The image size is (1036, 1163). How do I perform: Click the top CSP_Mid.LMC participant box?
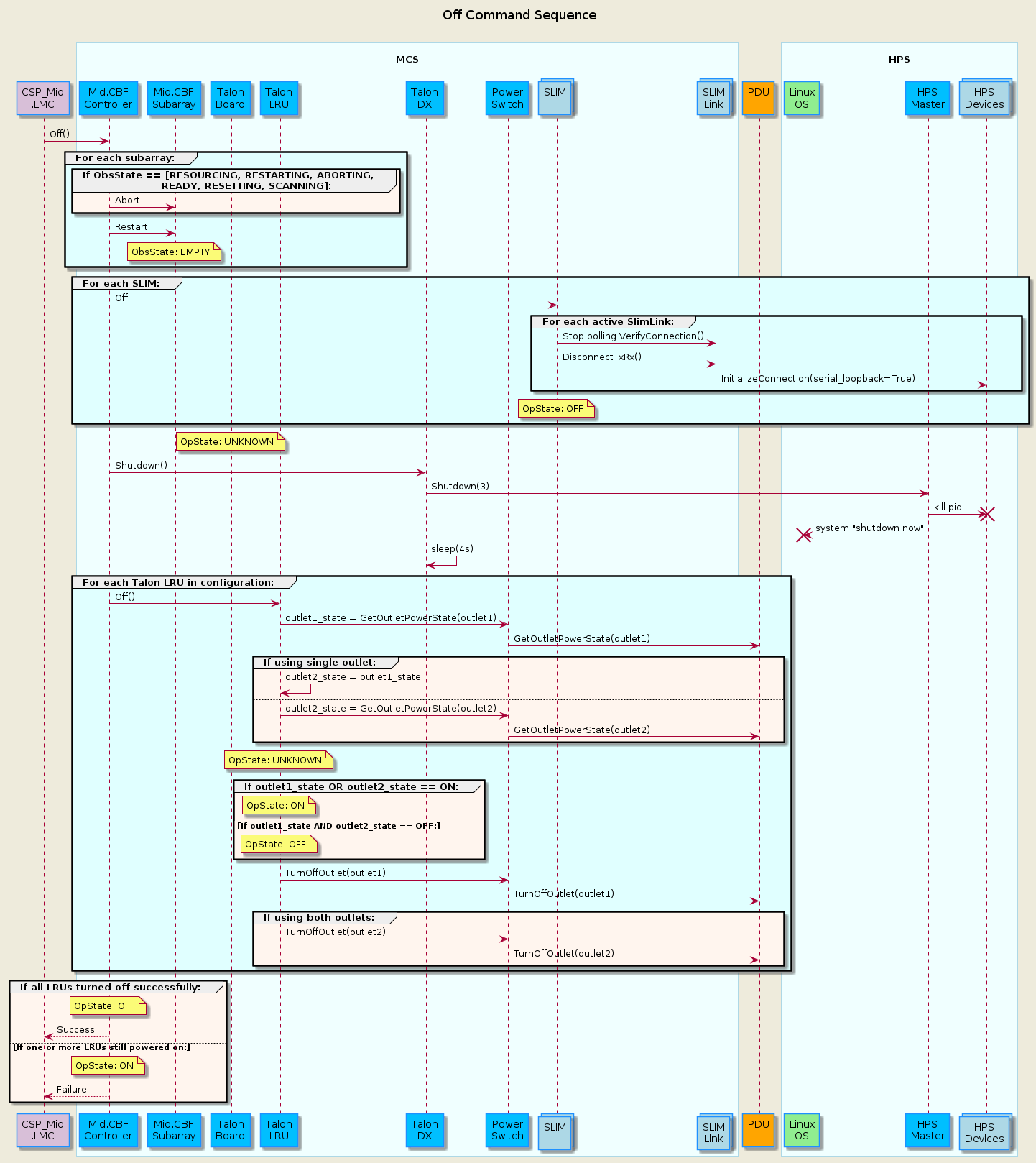(43, 98)
